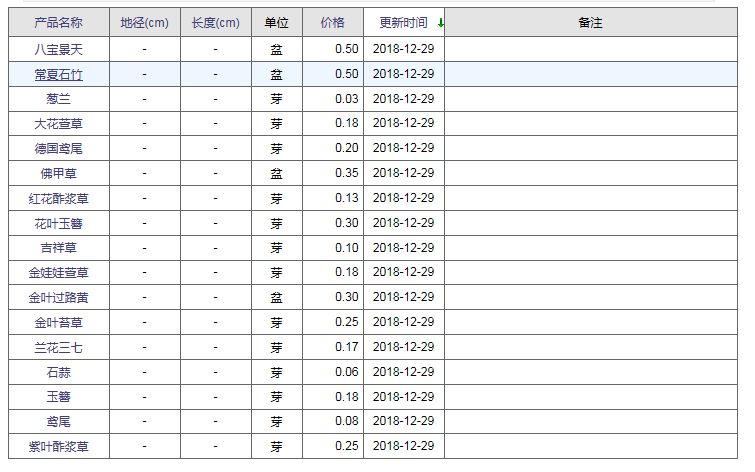Click the 产品名称 column header
Image resolution: width=755 pixels, height=472 pixels.
point(58,23)
